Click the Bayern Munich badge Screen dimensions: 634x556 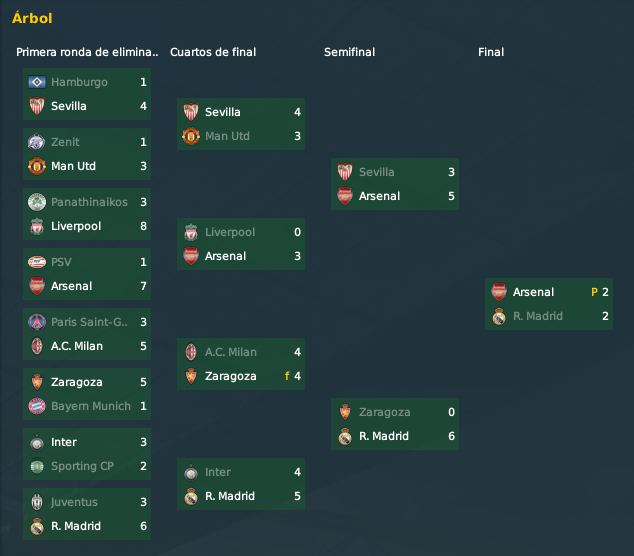click(37, 406)
